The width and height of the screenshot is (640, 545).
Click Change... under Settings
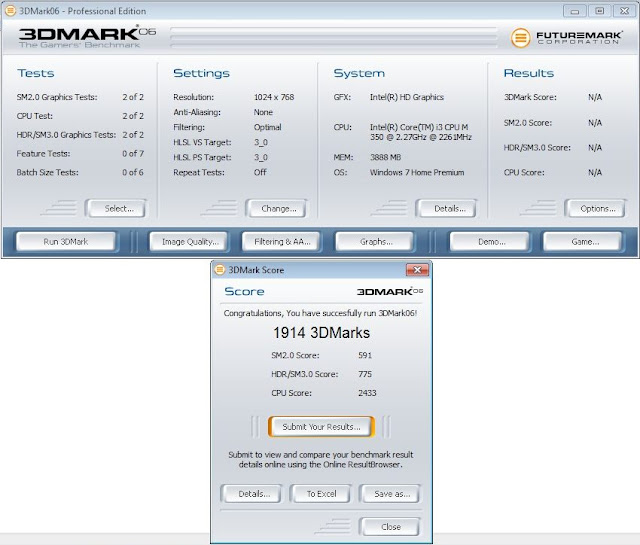click(276, 208)
